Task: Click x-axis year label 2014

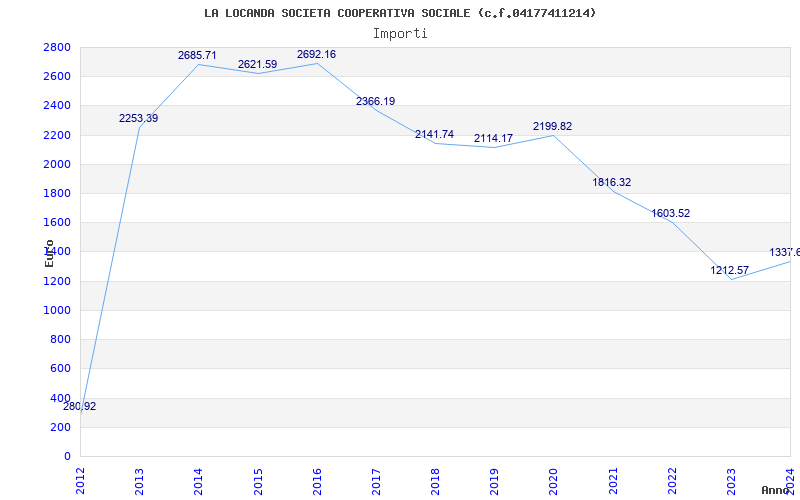Action: click(198, 481)
